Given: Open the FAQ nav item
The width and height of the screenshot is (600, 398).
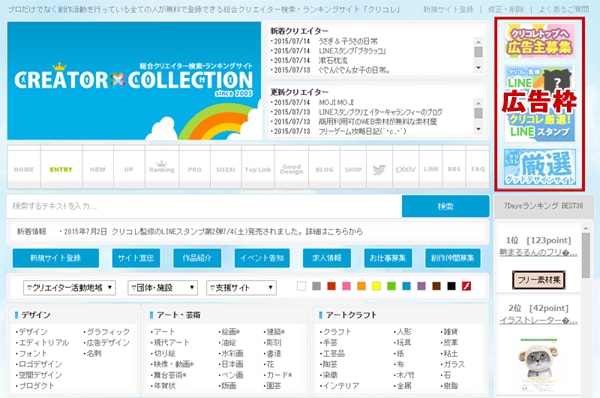Looking at the screenshot, I should coord(478,169).
